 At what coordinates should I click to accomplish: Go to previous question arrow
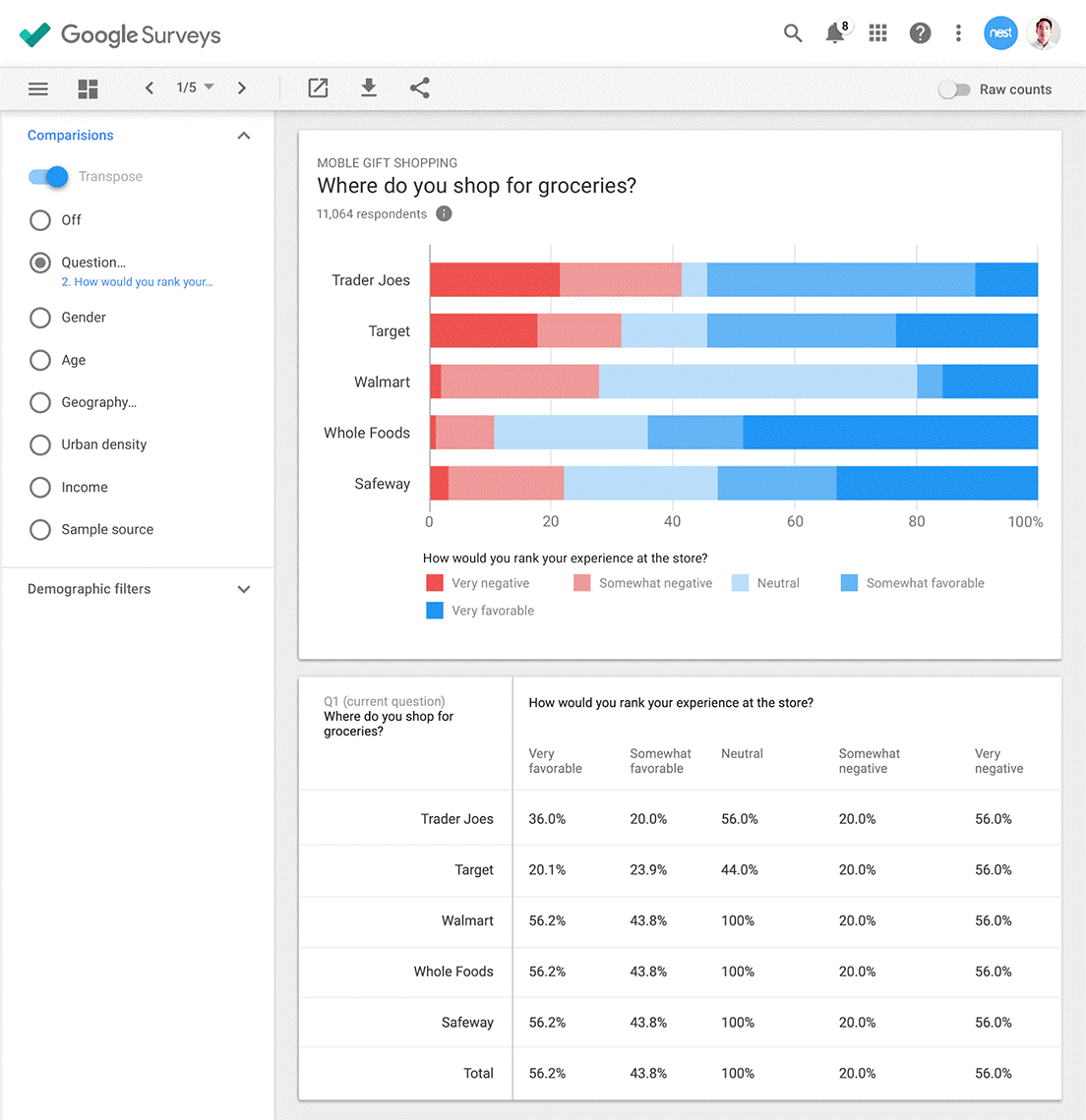pyautogui.click(x=150, y=88)
